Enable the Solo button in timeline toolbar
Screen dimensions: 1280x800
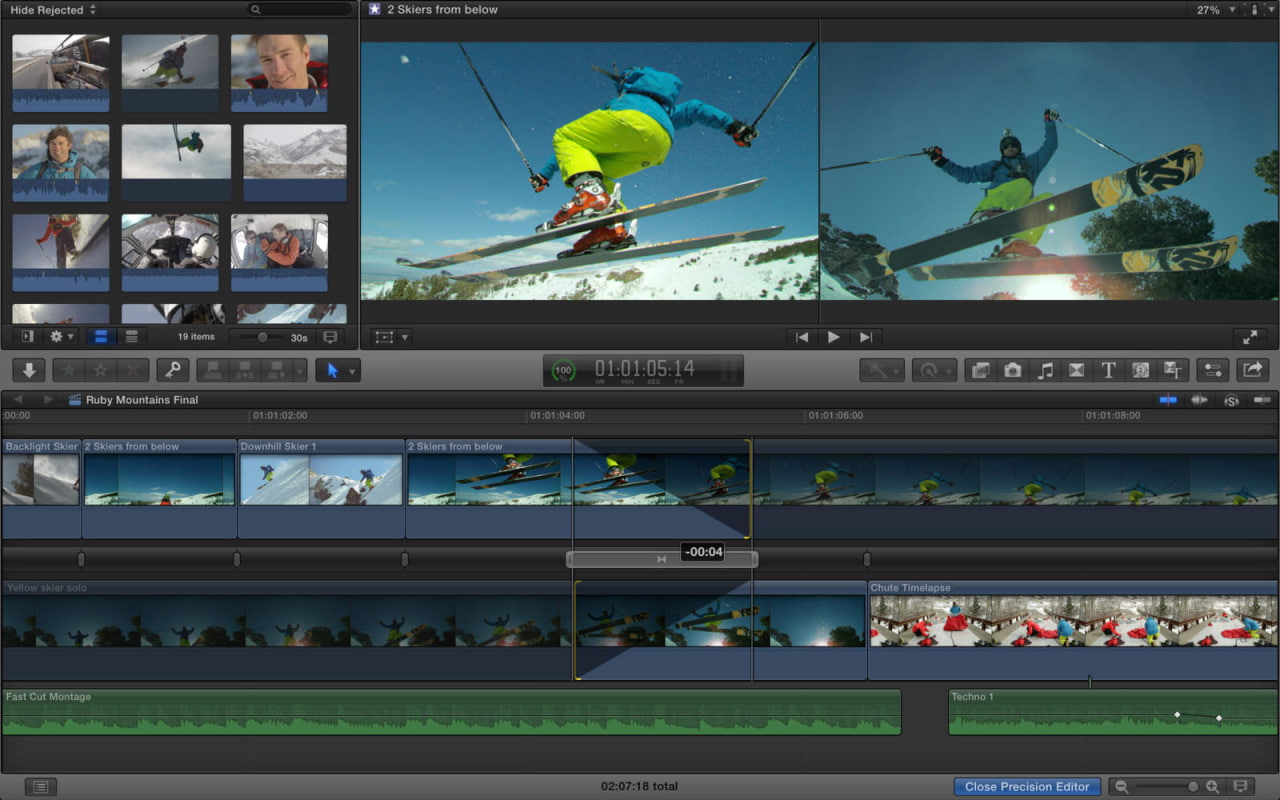tap(1231, 399)
